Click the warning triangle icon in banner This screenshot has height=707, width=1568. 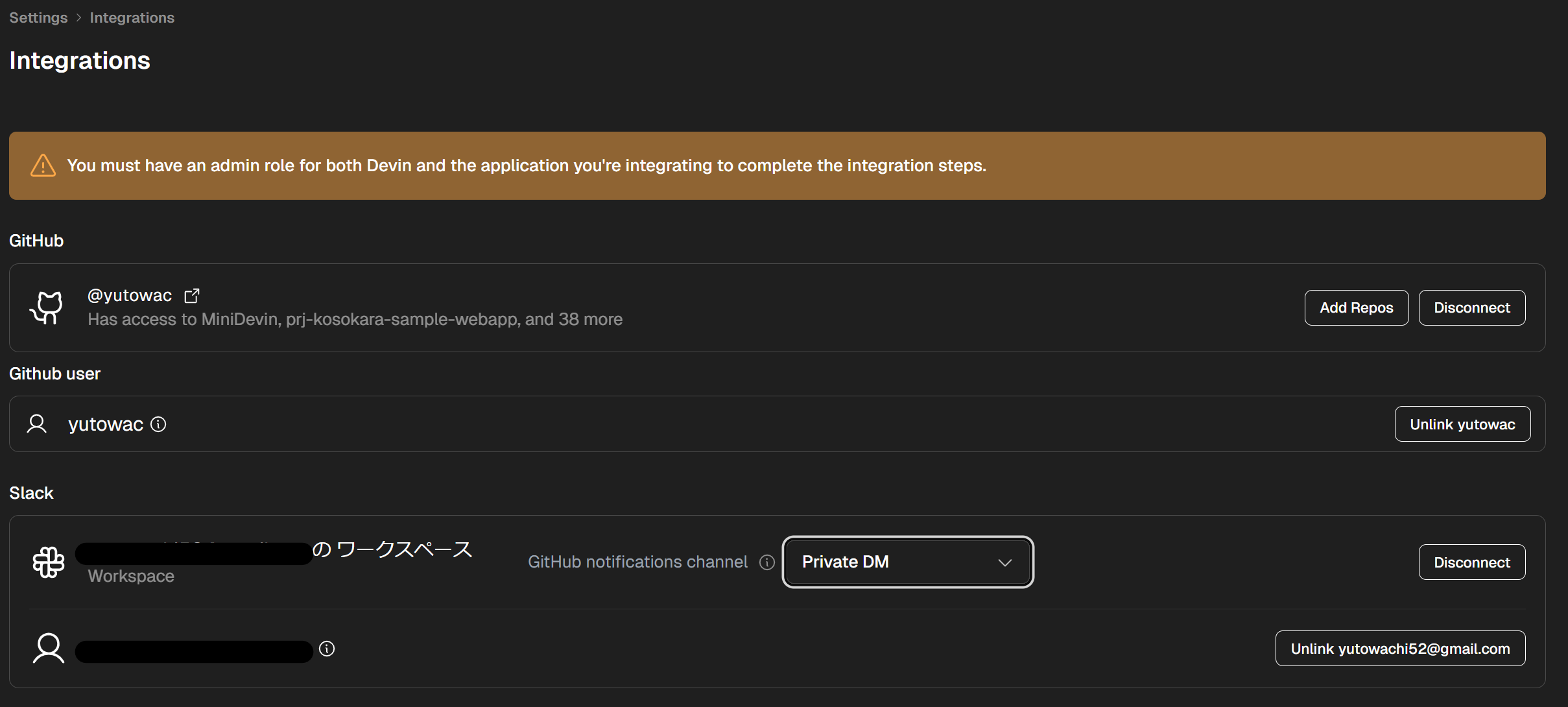[x=43, y=166]
